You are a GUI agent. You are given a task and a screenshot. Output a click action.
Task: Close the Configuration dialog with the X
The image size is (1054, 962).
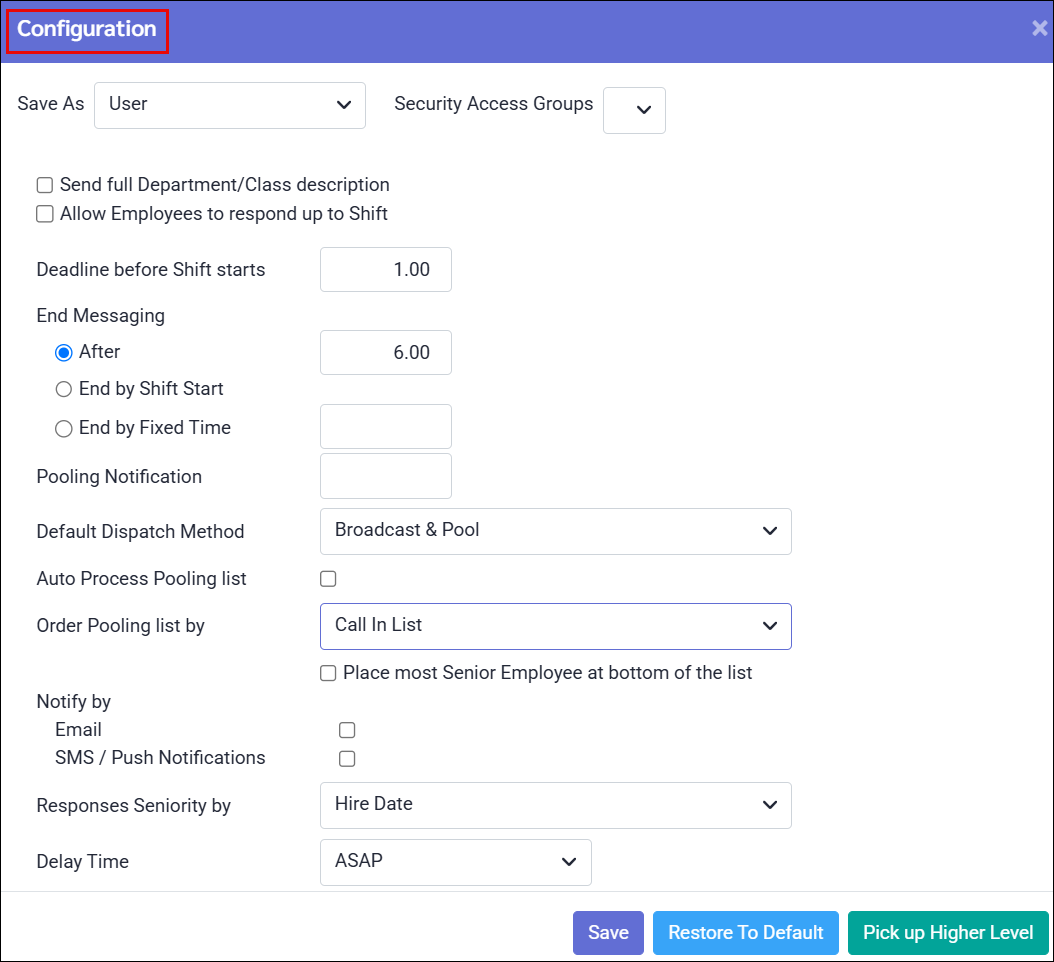[x=1039, y=28]
